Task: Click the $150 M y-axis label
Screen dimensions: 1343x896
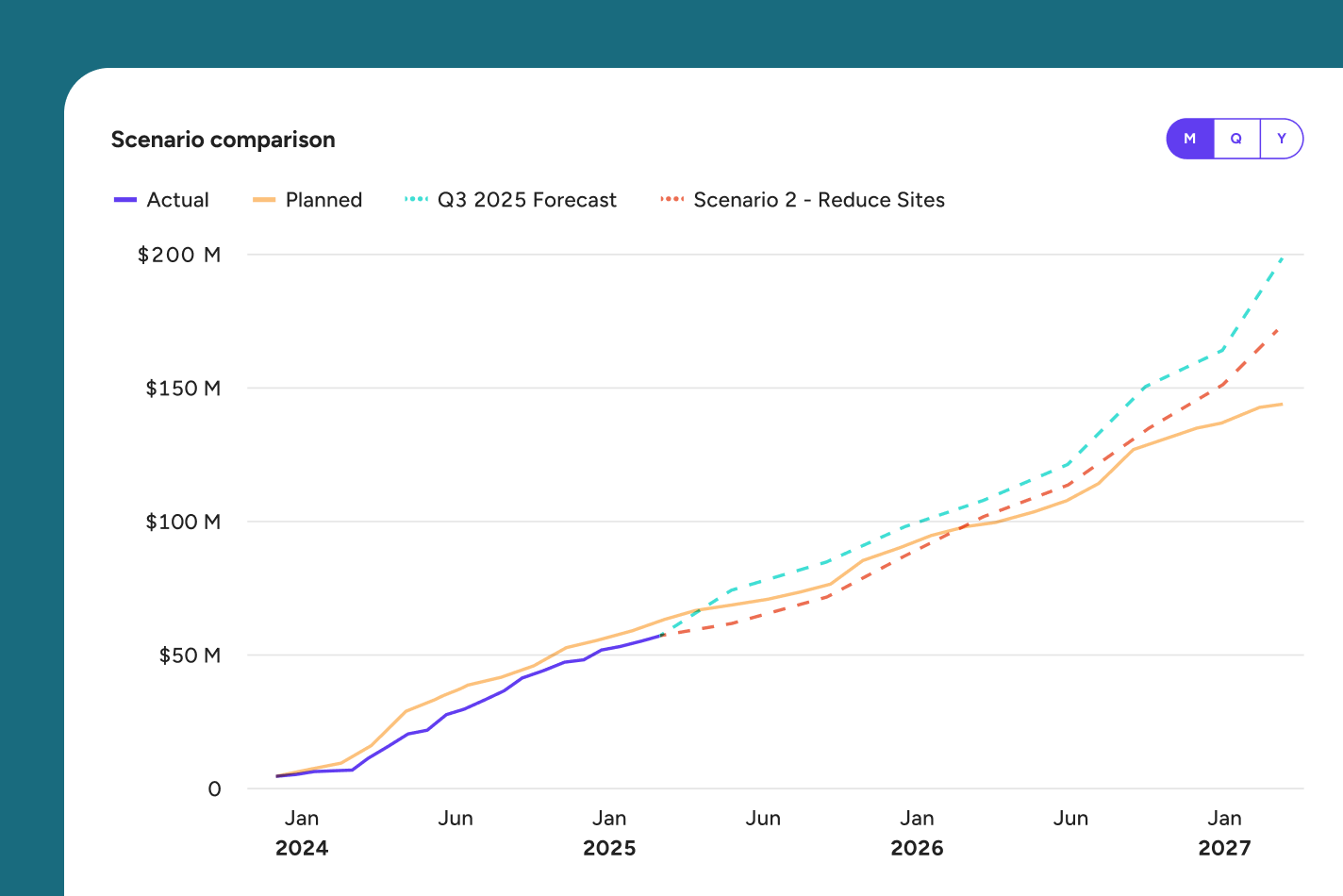Action: point(183,389)
